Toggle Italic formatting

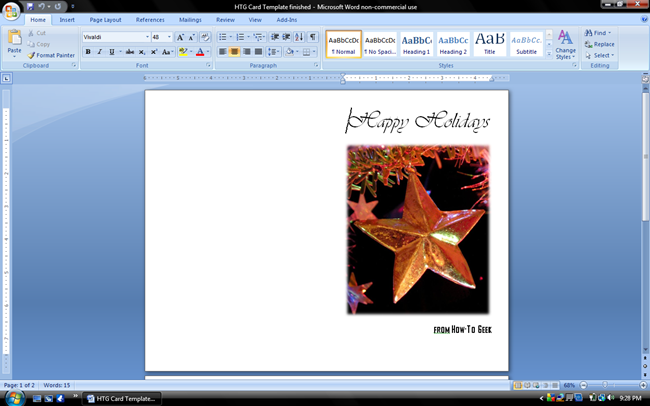(99, 52)
